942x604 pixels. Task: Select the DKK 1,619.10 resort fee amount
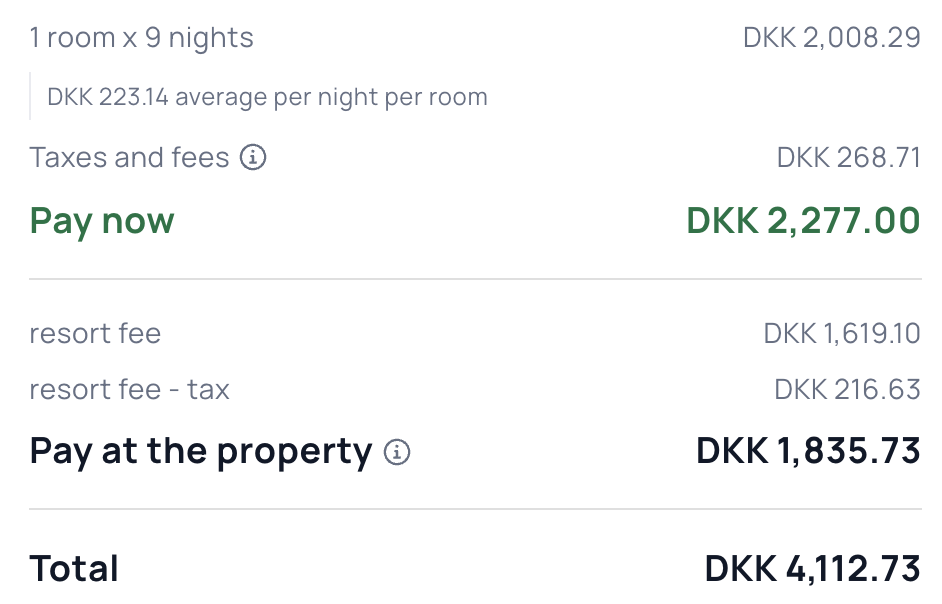841,333
